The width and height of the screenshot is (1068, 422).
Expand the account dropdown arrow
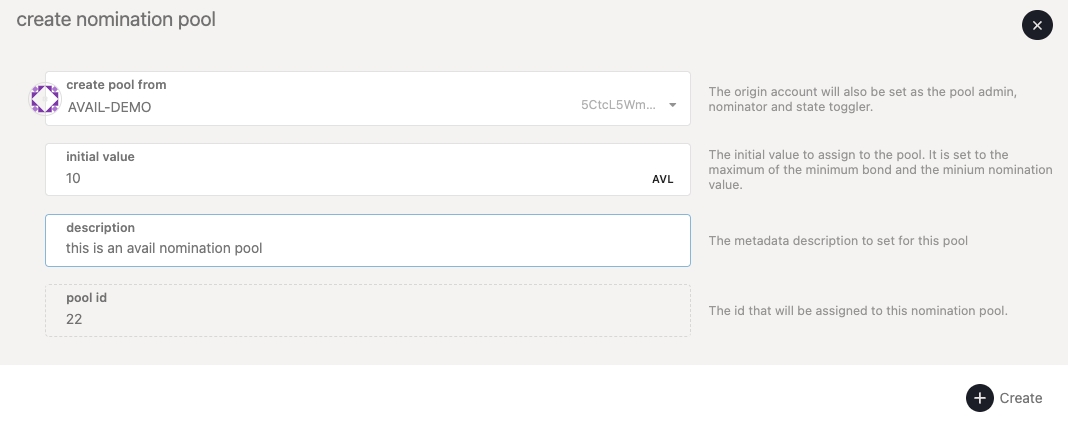tap(673, 106)
